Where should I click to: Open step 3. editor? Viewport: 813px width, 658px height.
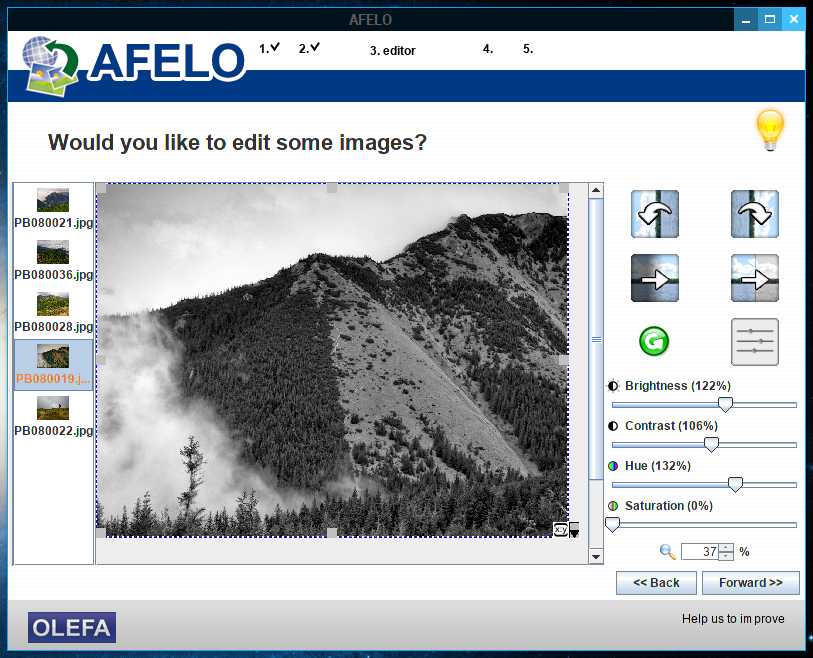[x=393, y=50]
